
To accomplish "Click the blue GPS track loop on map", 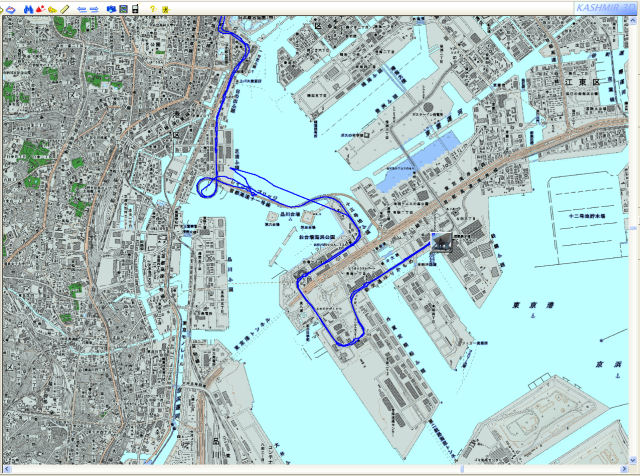I will [x=209, y=186].
